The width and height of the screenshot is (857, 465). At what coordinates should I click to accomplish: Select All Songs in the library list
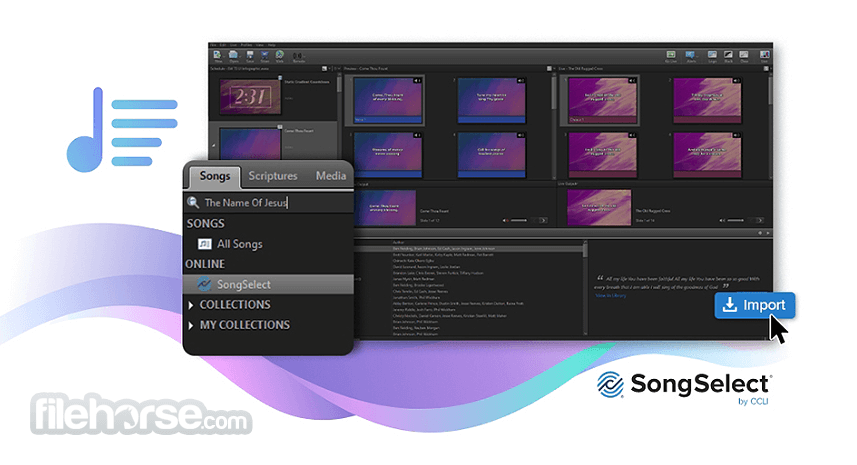coord(239,244)
